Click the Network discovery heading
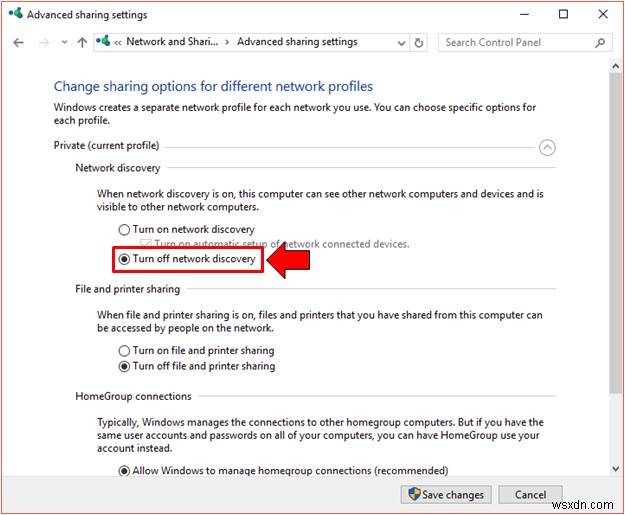The height and width of the screenshot is (515, 625). pyautogui.click(x=118, y=168)
